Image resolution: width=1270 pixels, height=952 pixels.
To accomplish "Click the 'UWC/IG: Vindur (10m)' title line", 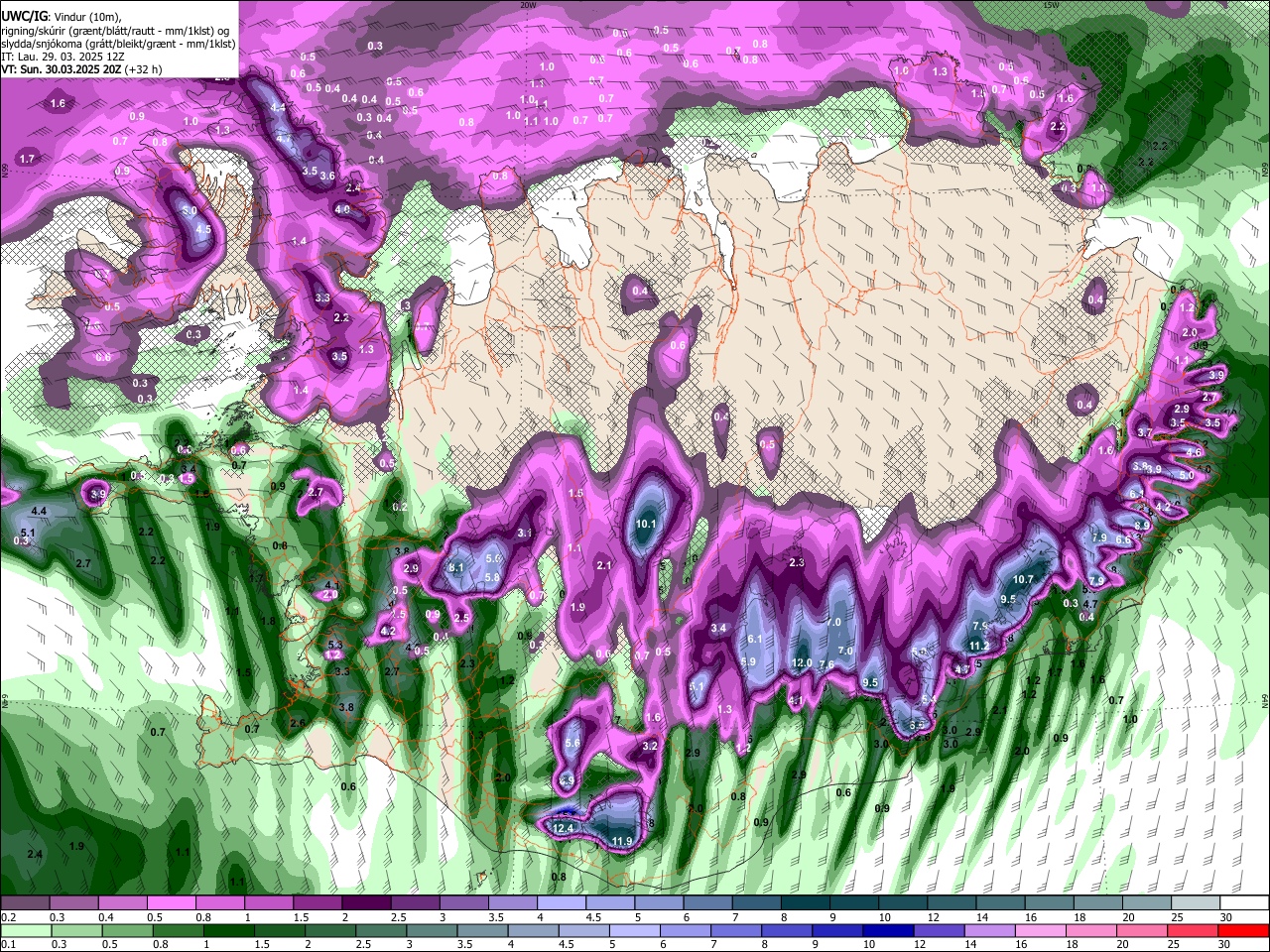I will point(61,16).
